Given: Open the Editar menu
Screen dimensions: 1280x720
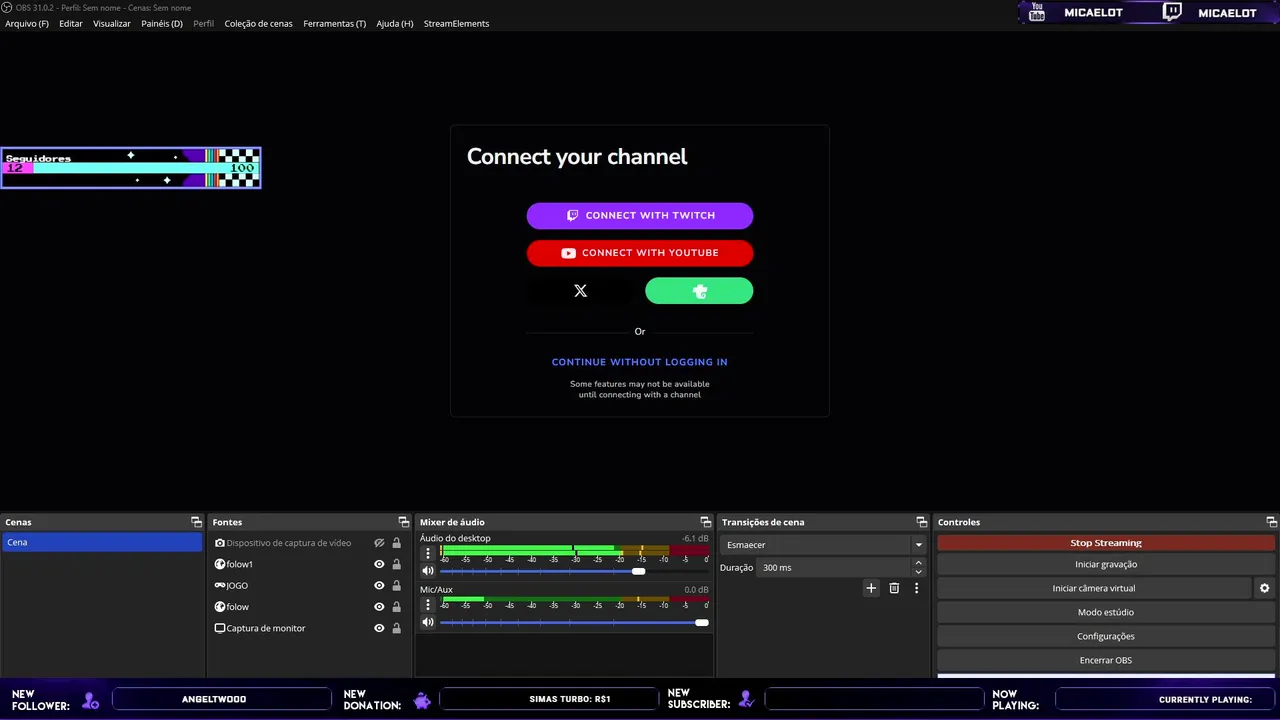Looking at the screenshot, I should tap(71, 23).
